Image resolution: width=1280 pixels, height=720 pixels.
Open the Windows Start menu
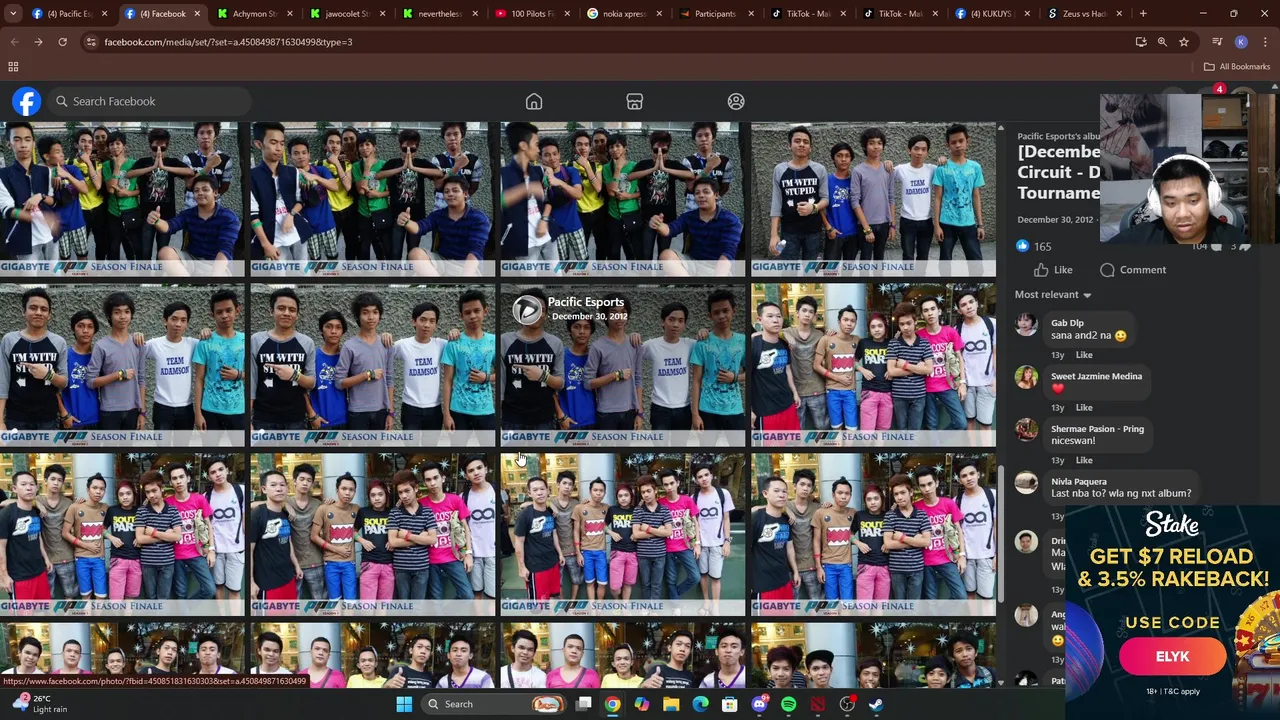pyautogui.click(x=404, y=704)
